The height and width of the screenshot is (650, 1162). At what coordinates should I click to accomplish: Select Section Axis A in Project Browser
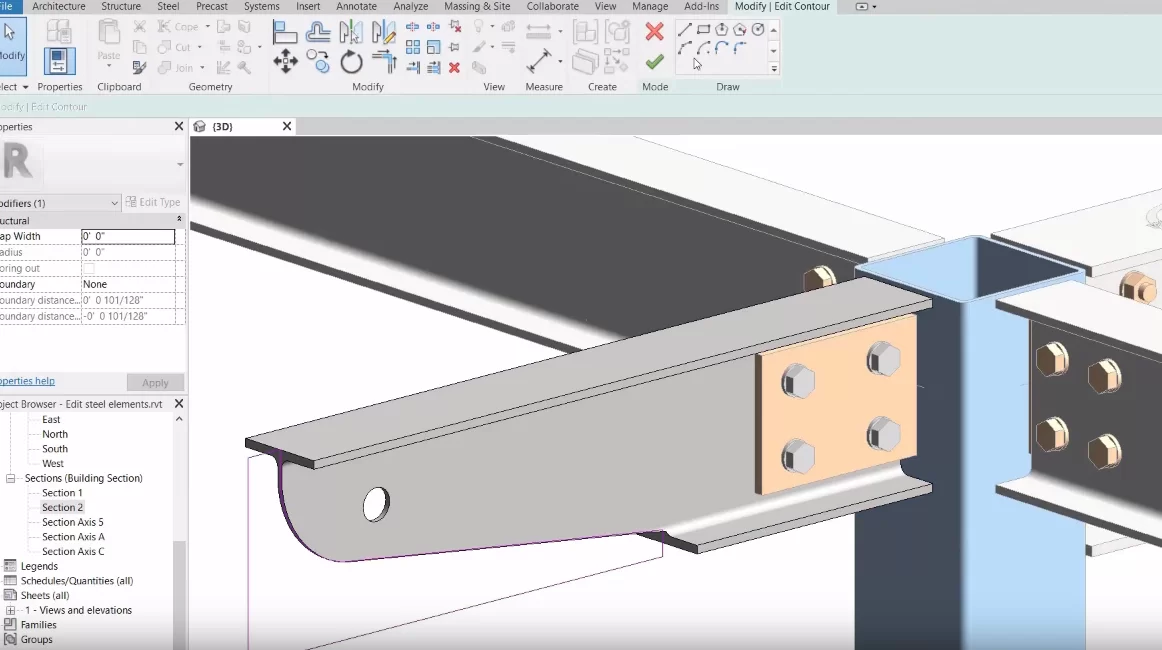[x=73, y=537]
